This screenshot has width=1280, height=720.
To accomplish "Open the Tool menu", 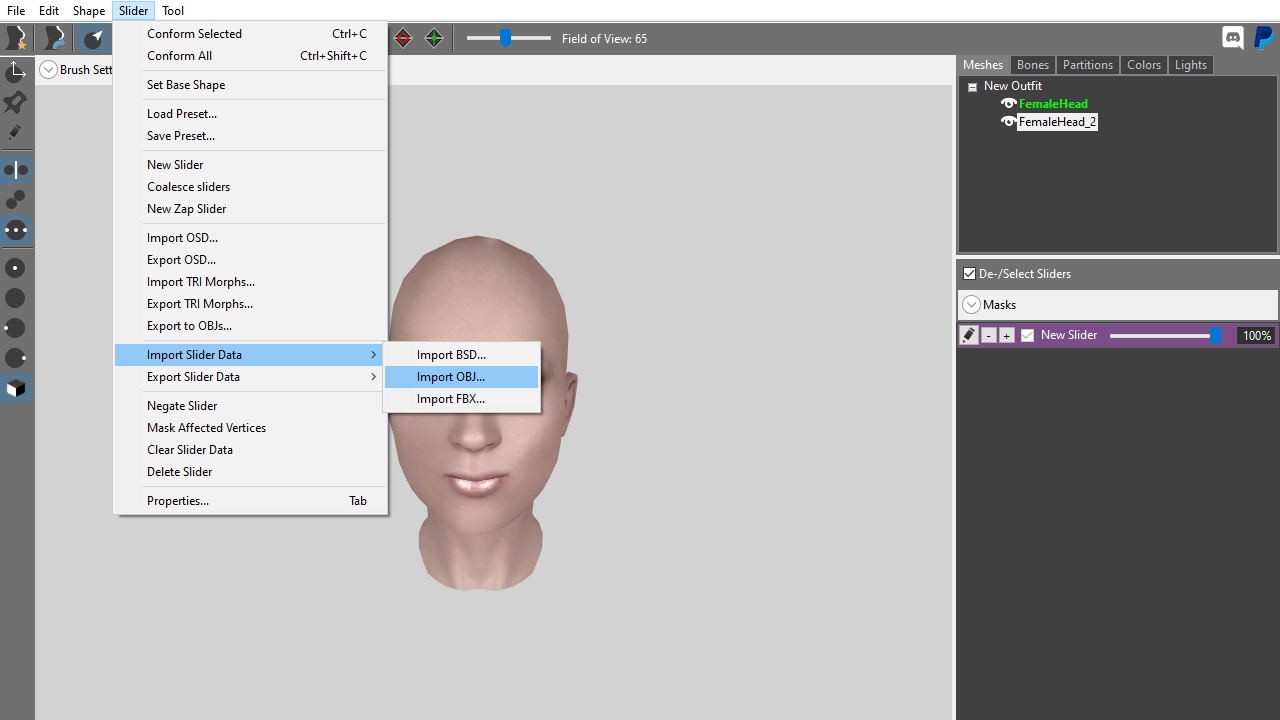I will (x=173, y=11).
